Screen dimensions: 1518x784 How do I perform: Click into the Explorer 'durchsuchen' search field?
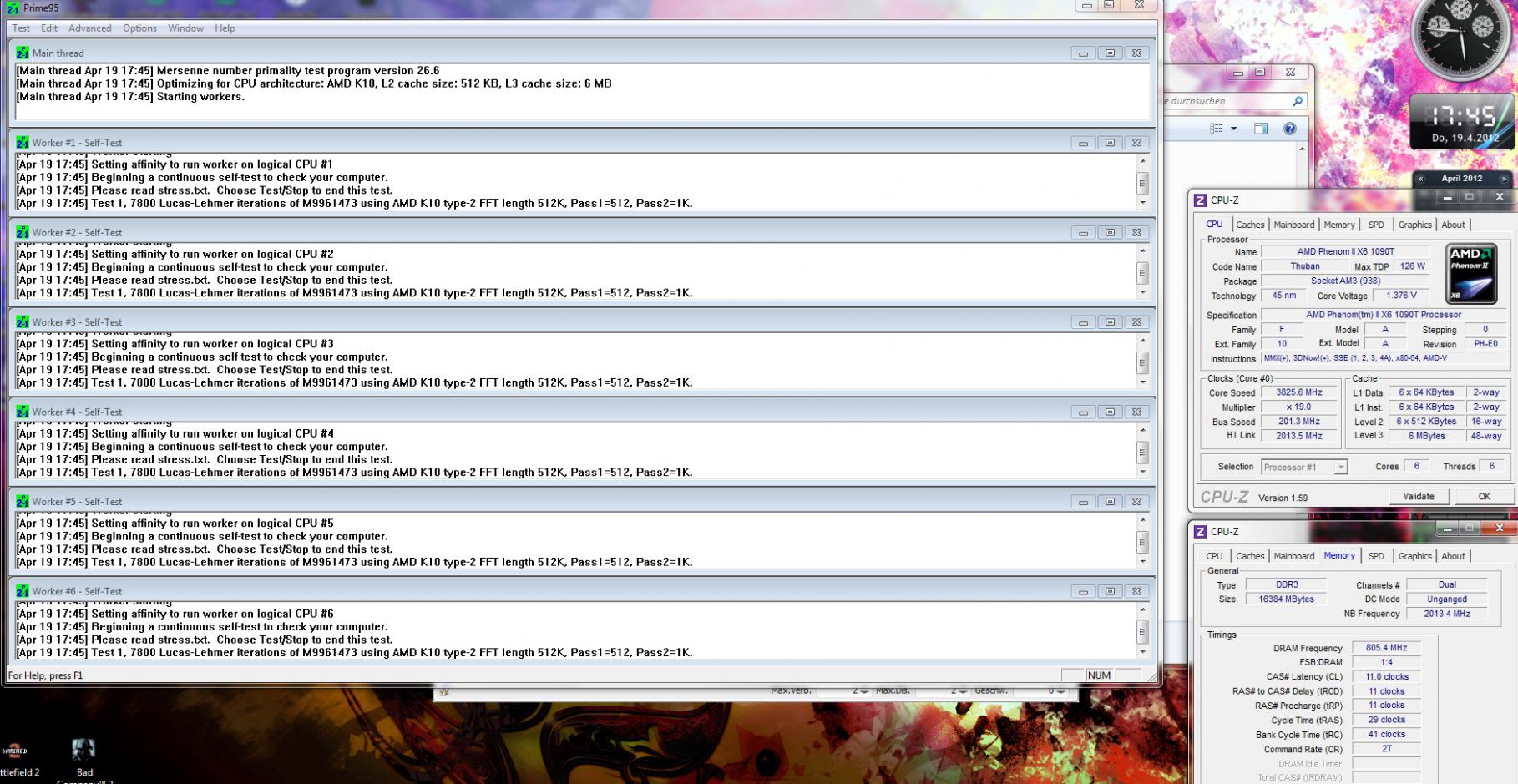coord(1224,101)
